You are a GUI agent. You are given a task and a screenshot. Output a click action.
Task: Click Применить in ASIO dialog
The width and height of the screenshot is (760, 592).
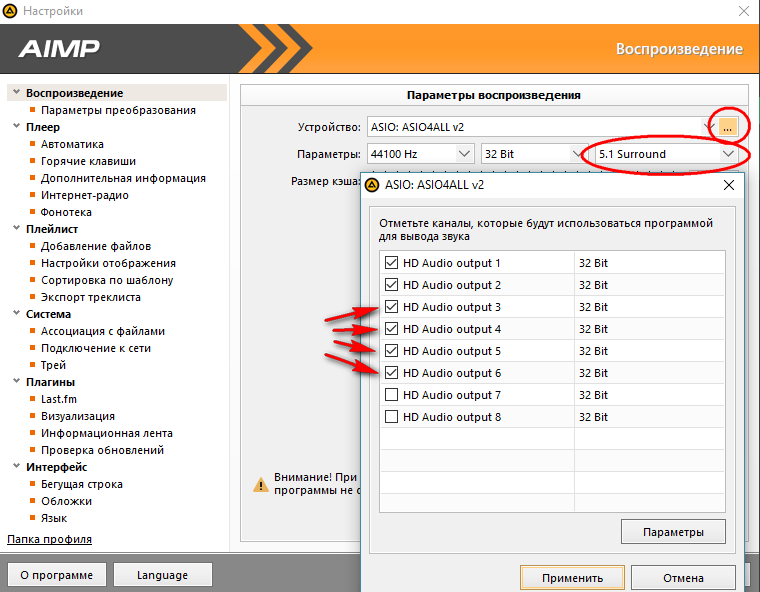572,577
